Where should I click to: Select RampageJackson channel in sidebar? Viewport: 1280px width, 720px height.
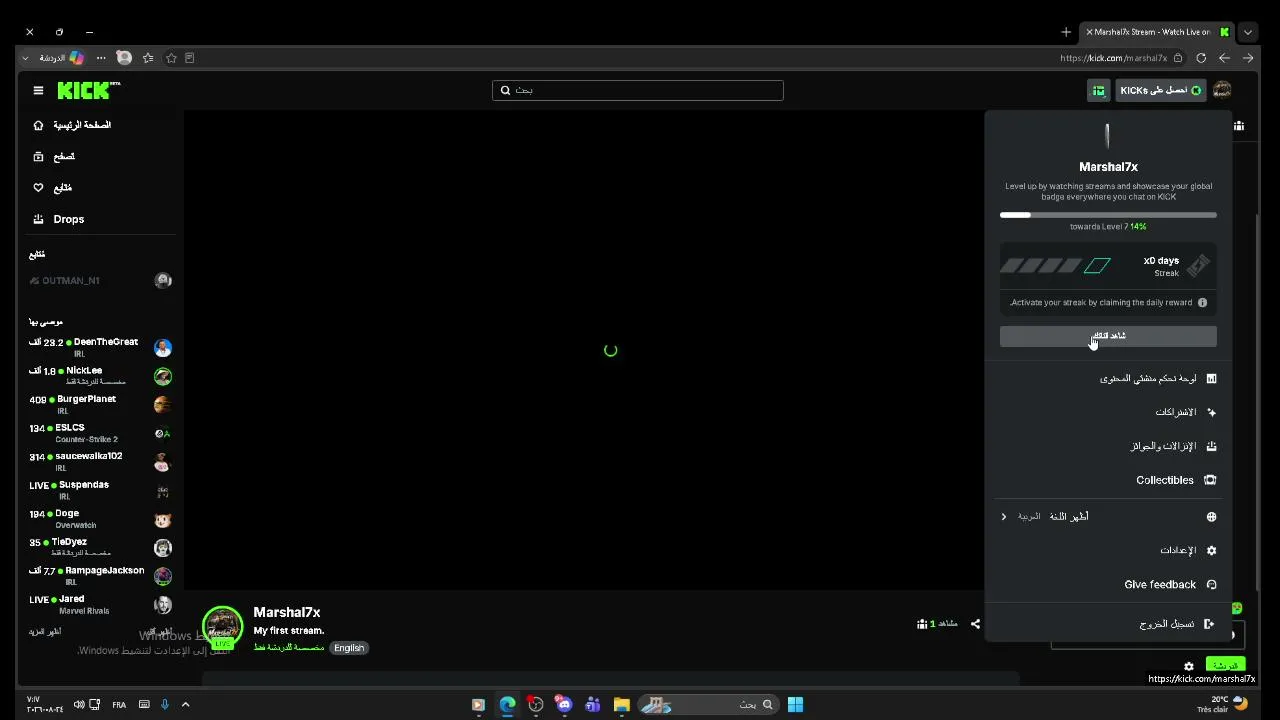100,576
